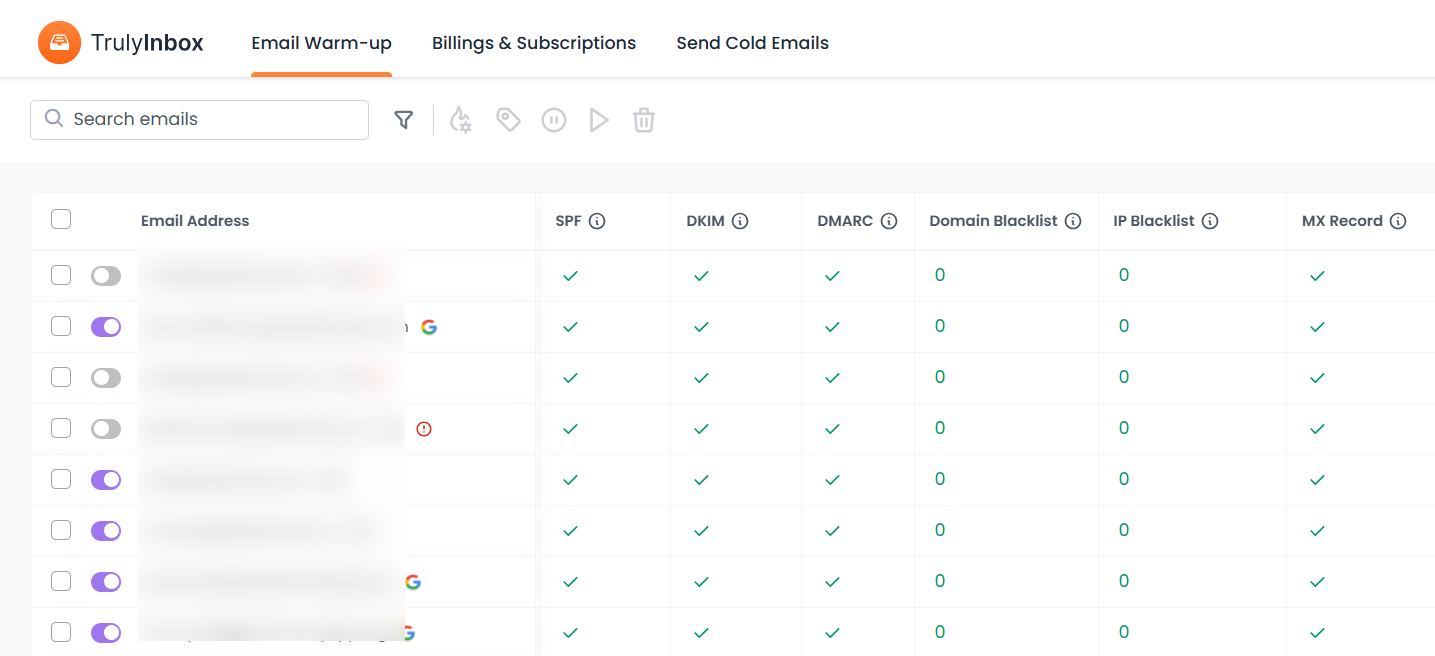Switch to Send Cold Emails tab
This screenshot has width=1435, height=656.
tap(752, 43)
